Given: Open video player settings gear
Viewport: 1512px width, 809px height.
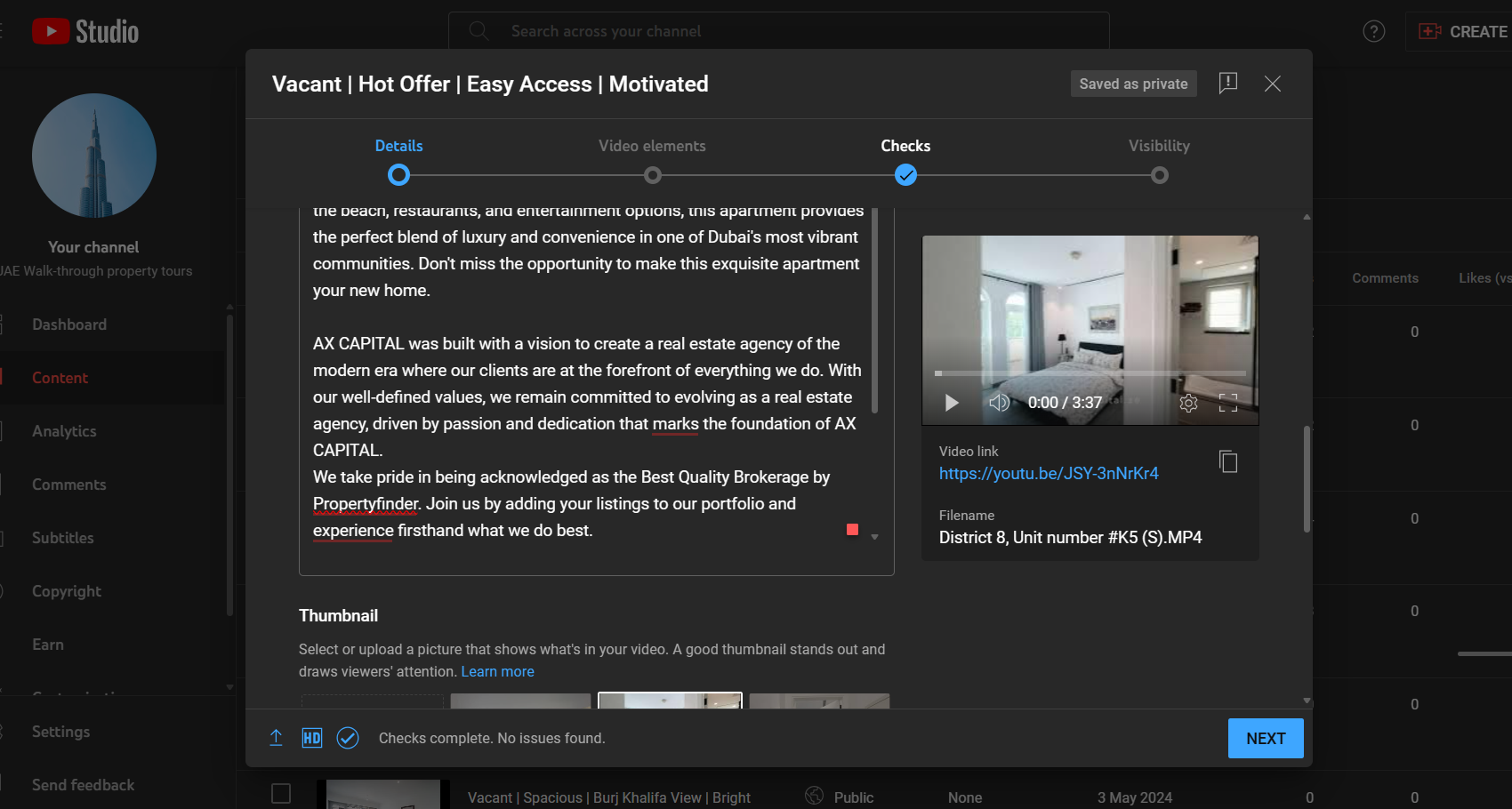Looking at the screenshot, I should pyautogui.click(x=1188, y=403).
